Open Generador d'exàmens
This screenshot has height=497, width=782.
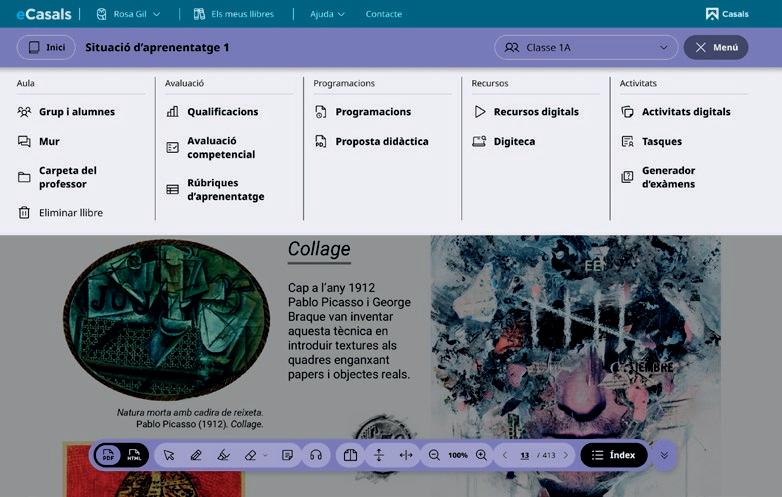pyautogui.click(x=658, y=177)
